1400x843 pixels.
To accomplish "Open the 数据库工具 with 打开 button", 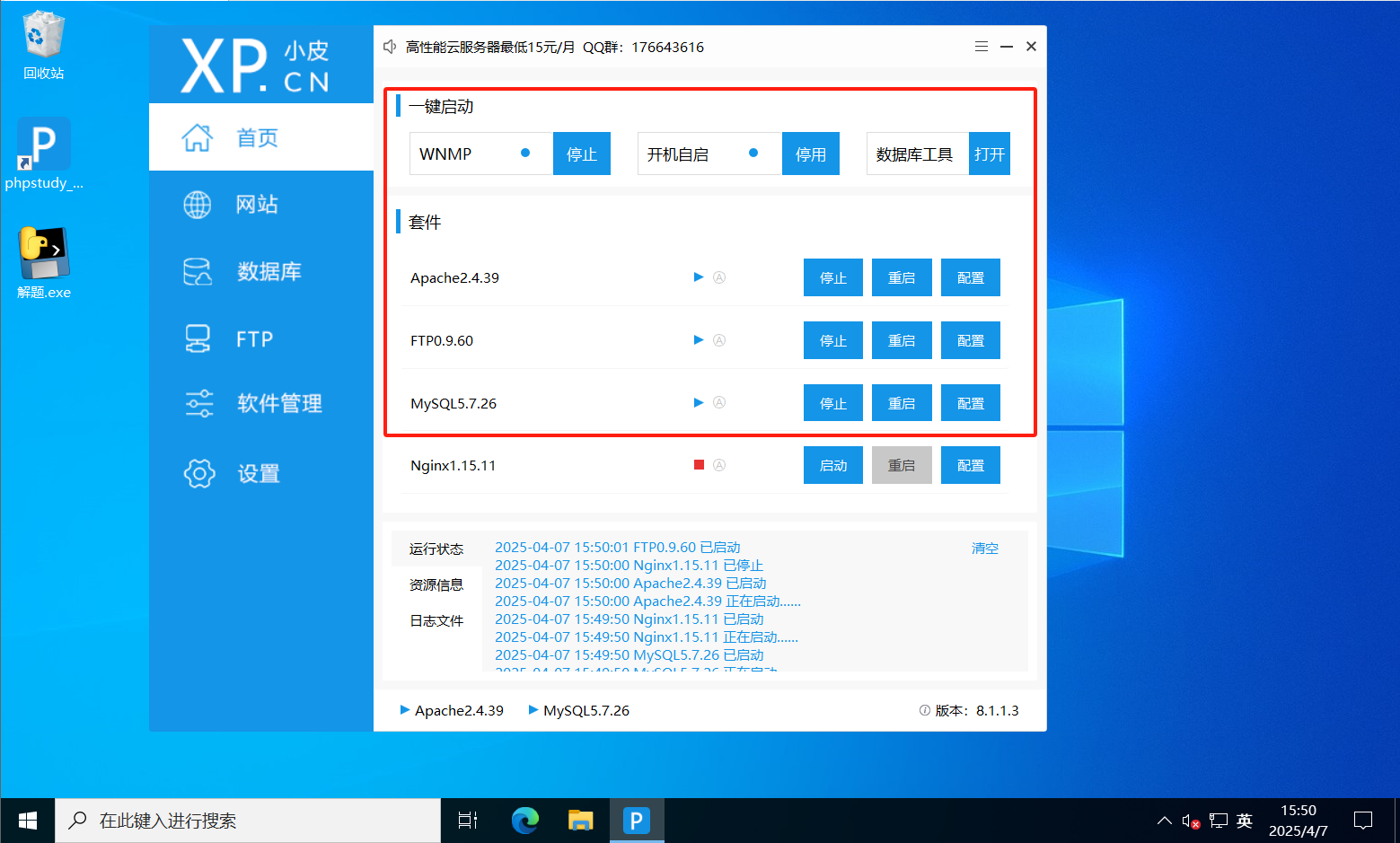I will coord(990,154).
